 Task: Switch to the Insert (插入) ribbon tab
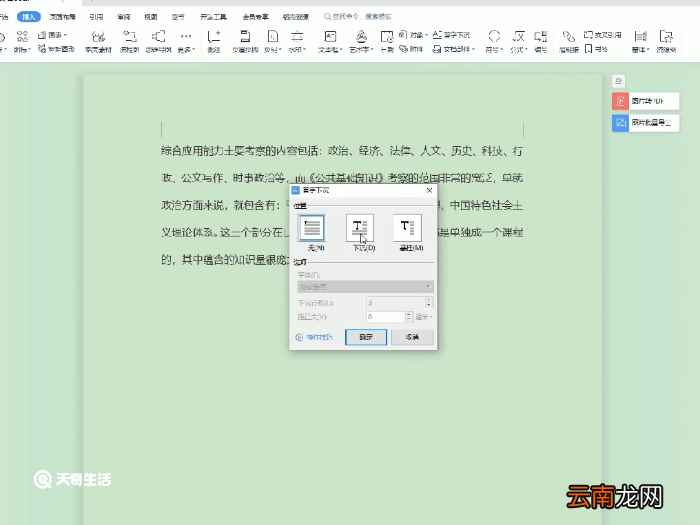tap(29, 17)
